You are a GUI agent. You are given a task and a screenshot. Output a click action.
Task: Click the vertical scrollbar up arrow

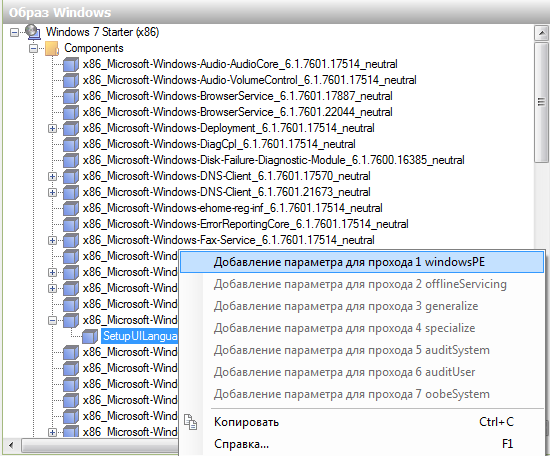(x=541, y=33)
